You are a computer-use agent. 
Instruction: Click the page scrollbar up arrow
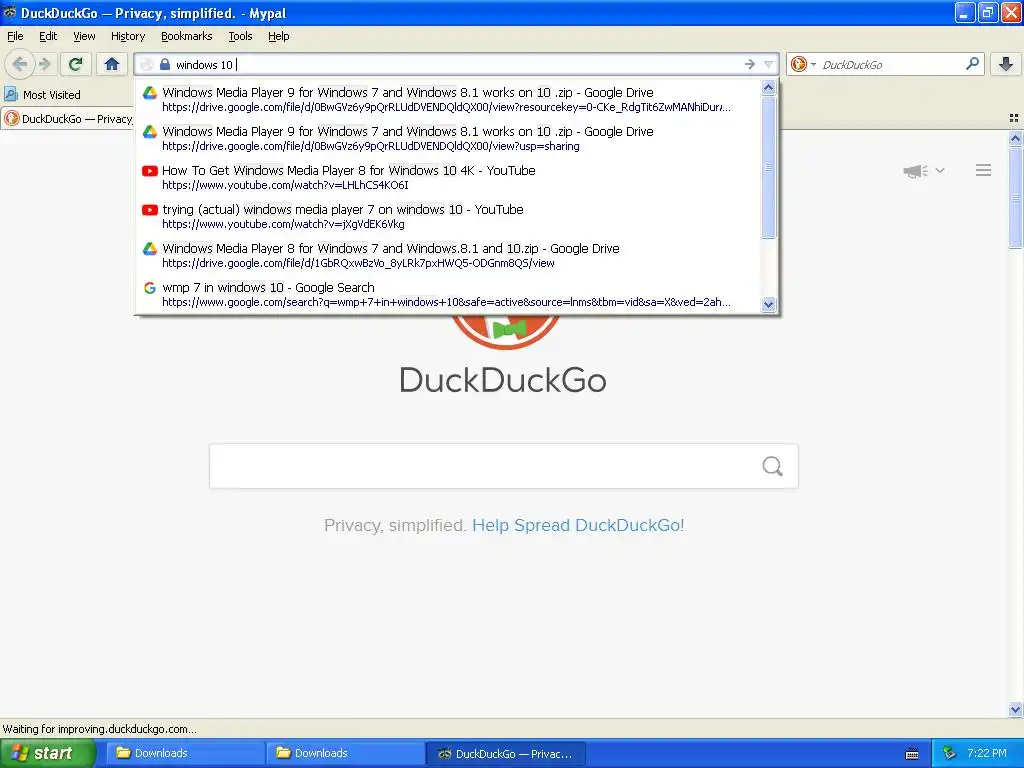tap(1015, 138)
